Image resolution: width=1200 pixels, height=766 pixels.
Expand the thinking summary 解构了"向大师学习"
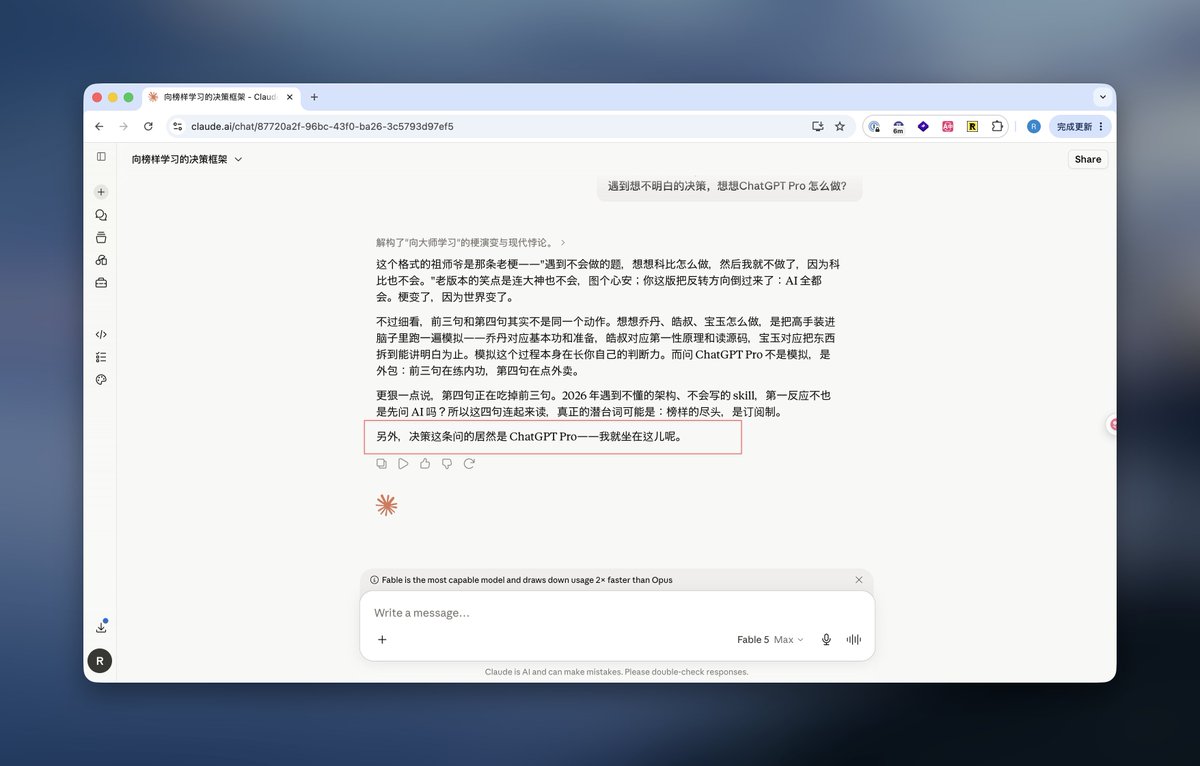tap(471, 242)
